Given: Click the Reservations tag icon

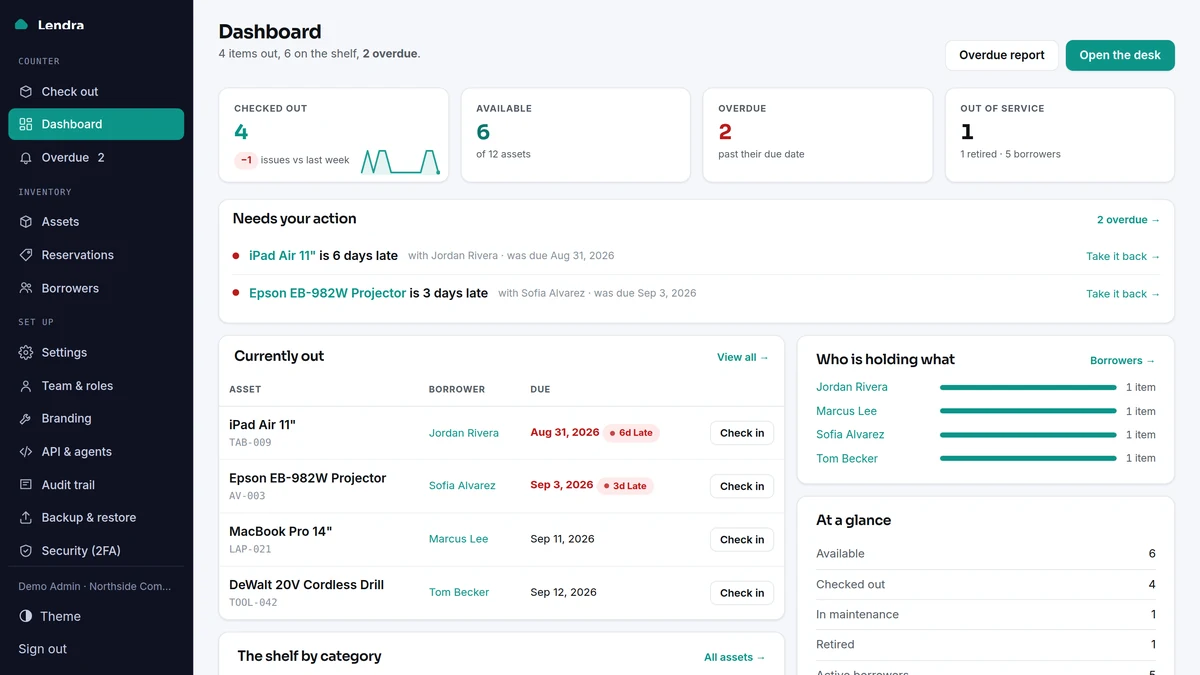Looking at the screenshot, I should click(26, 255).
